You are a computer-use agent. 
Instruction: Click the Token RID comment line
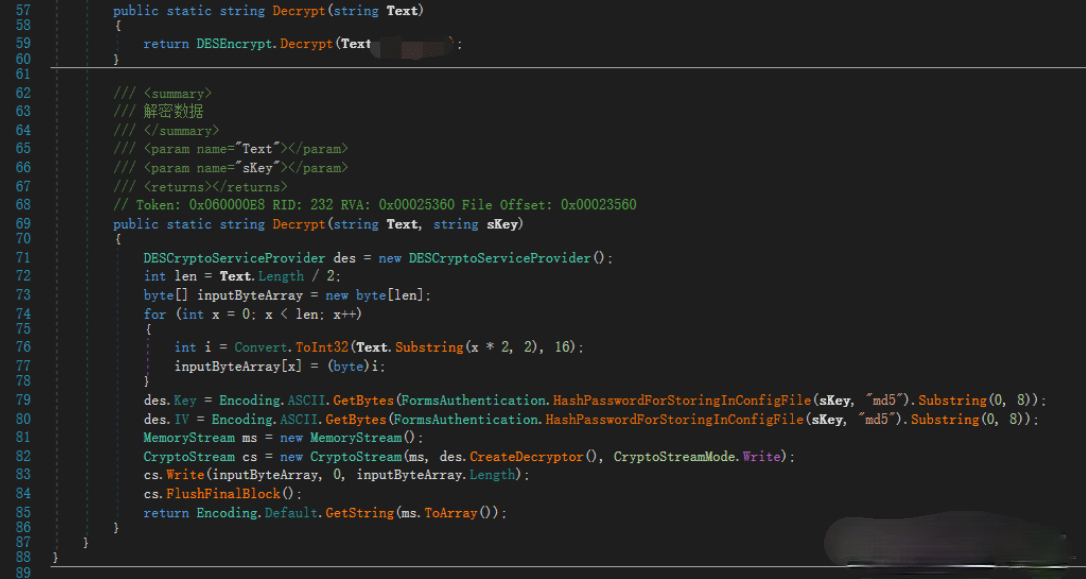tap(374, 205)
